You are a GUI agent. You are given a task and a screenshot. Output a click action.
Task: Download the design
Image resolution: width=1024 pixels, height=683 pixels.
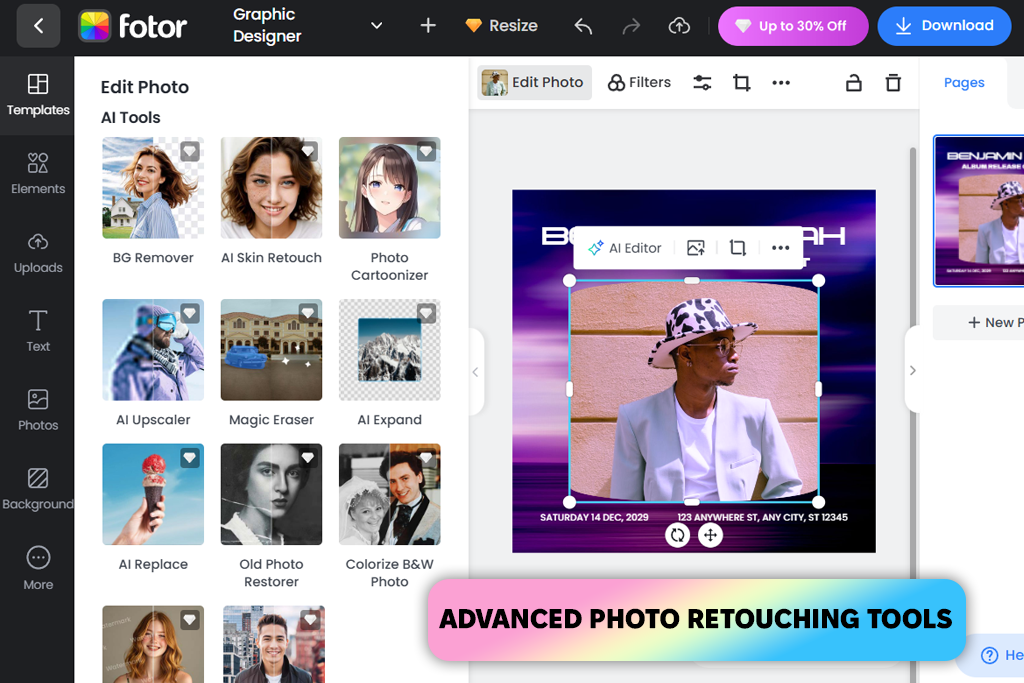[x=944, y=26]
